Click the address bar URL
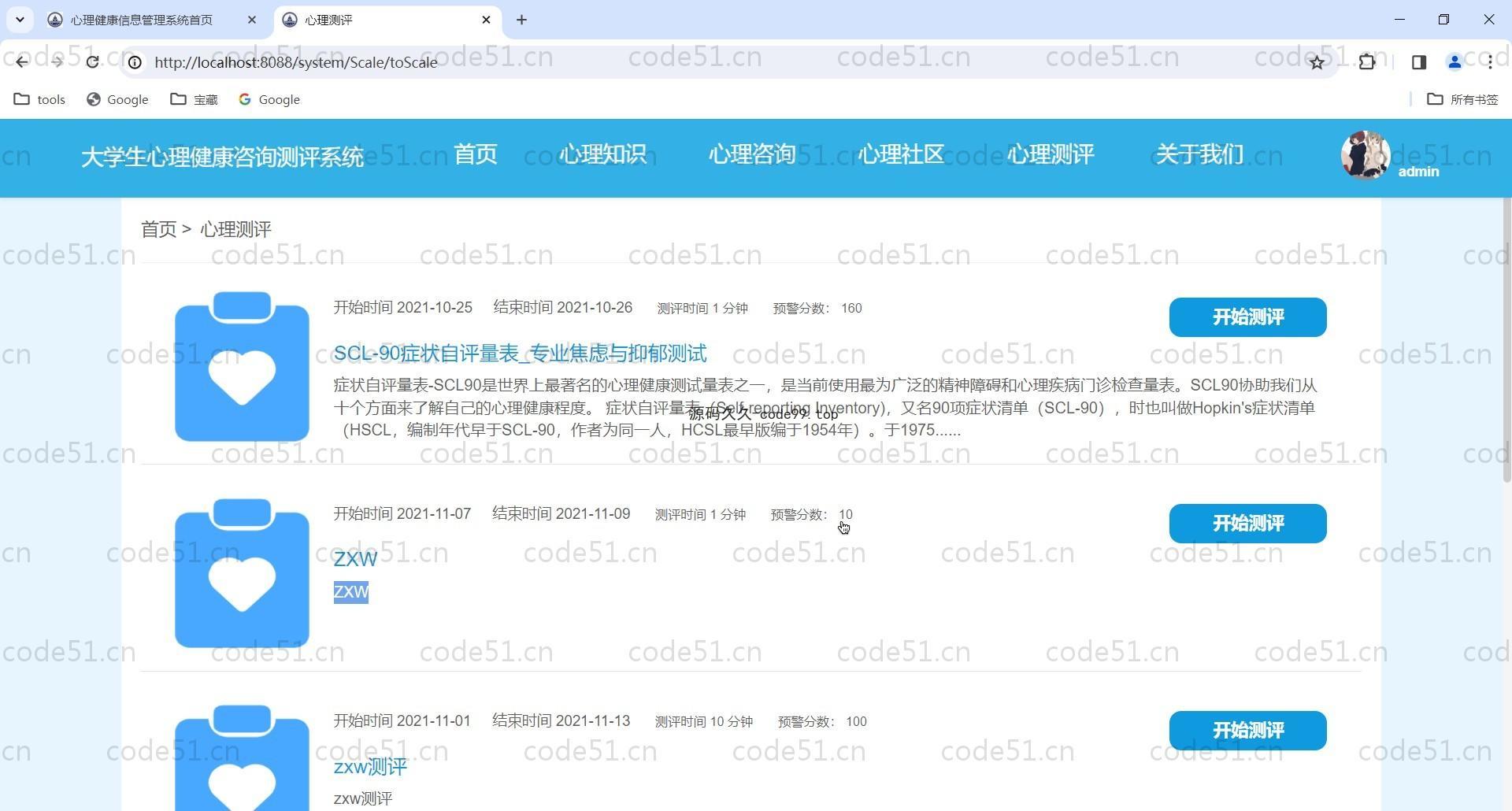The height and width of the screenshot is (811, 1512). [296, 62]
